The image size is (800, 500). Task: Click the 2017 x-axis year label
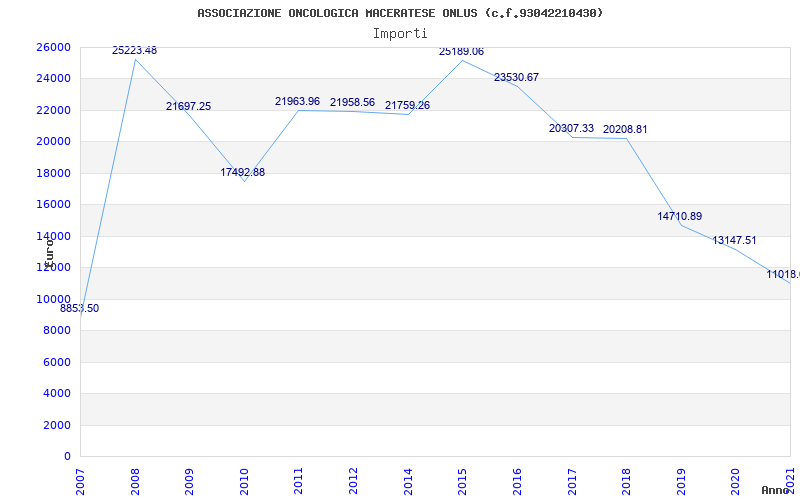tap(571, 481)
